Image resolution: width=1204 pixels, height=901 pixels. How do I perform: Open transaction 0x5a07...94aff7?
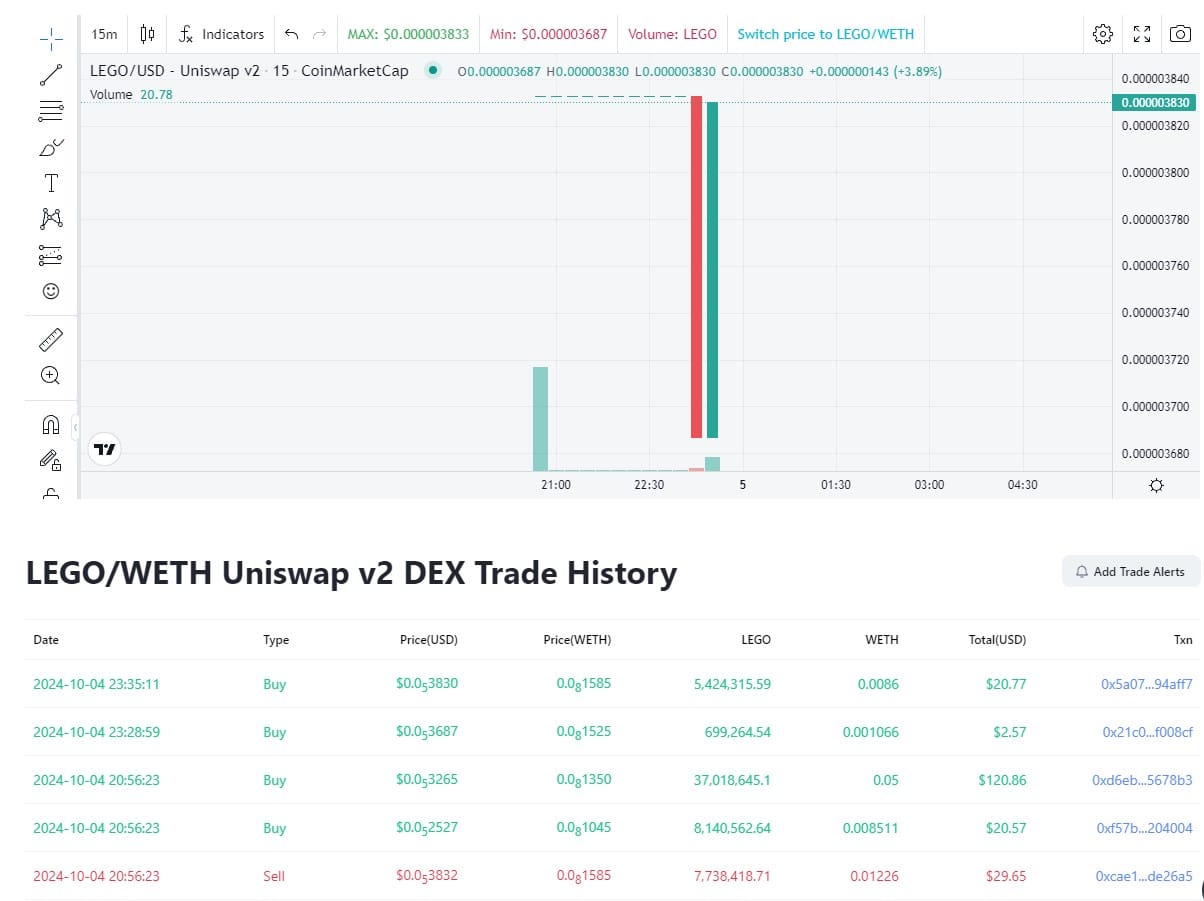coord(1147,685)
